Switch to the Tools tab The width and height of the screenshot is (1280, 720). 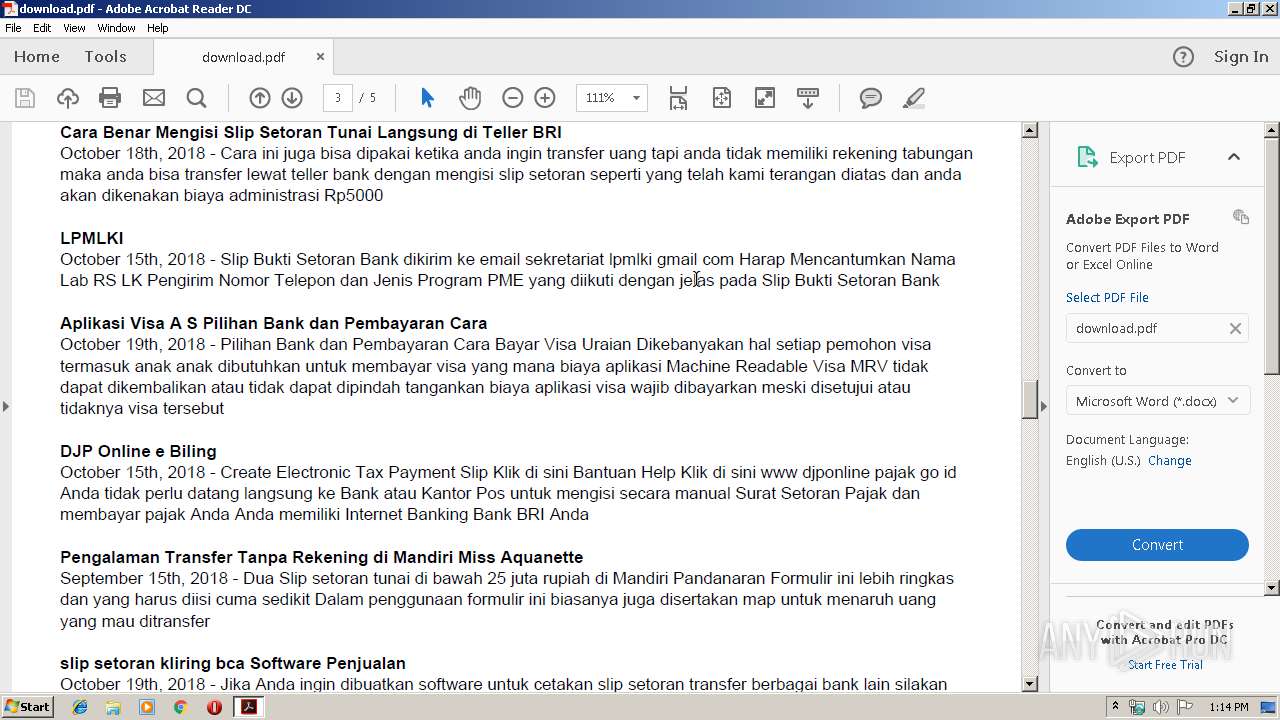coord(105,57)
